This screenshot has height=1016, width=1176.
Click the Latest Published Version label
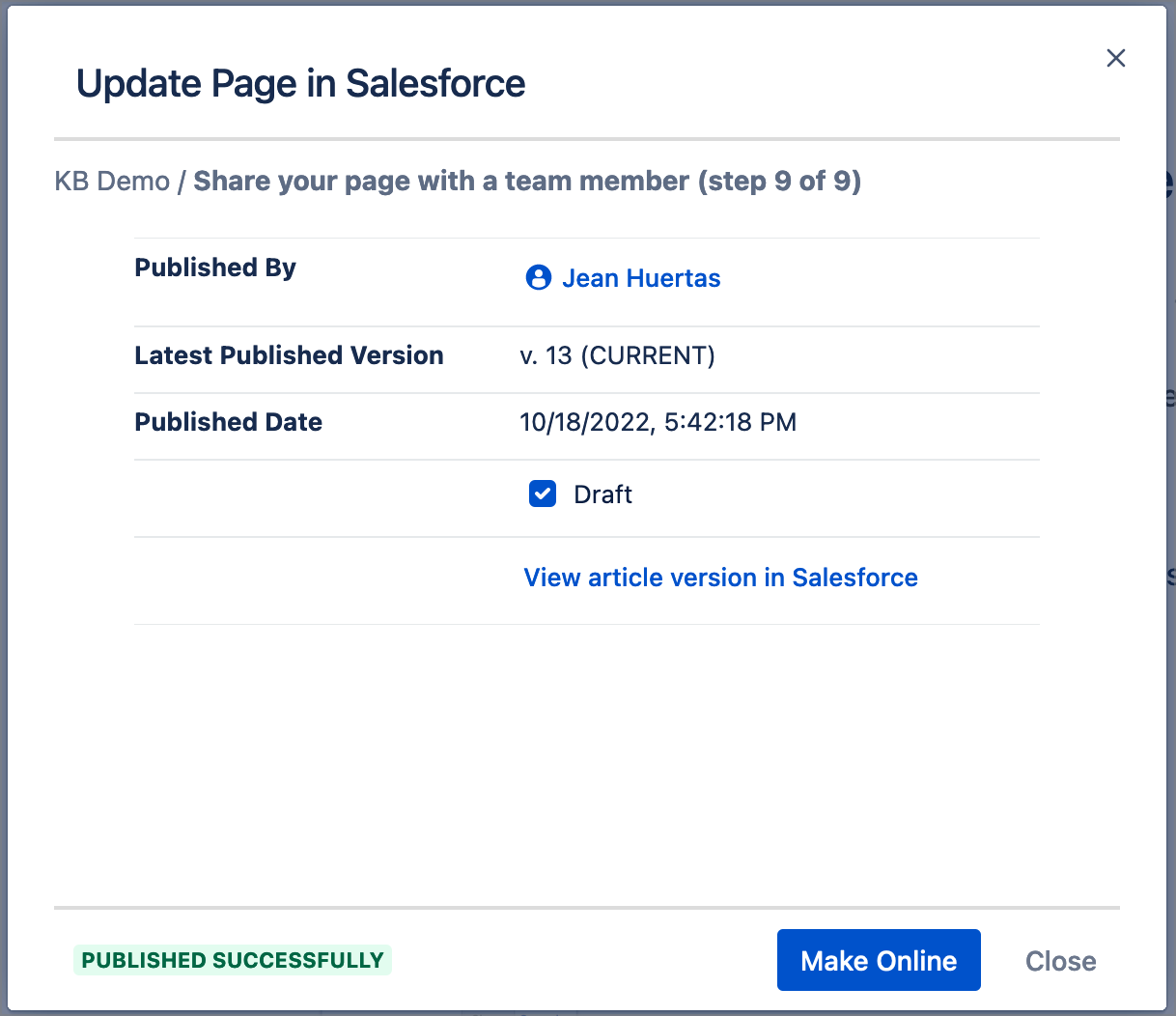[289, 355]
